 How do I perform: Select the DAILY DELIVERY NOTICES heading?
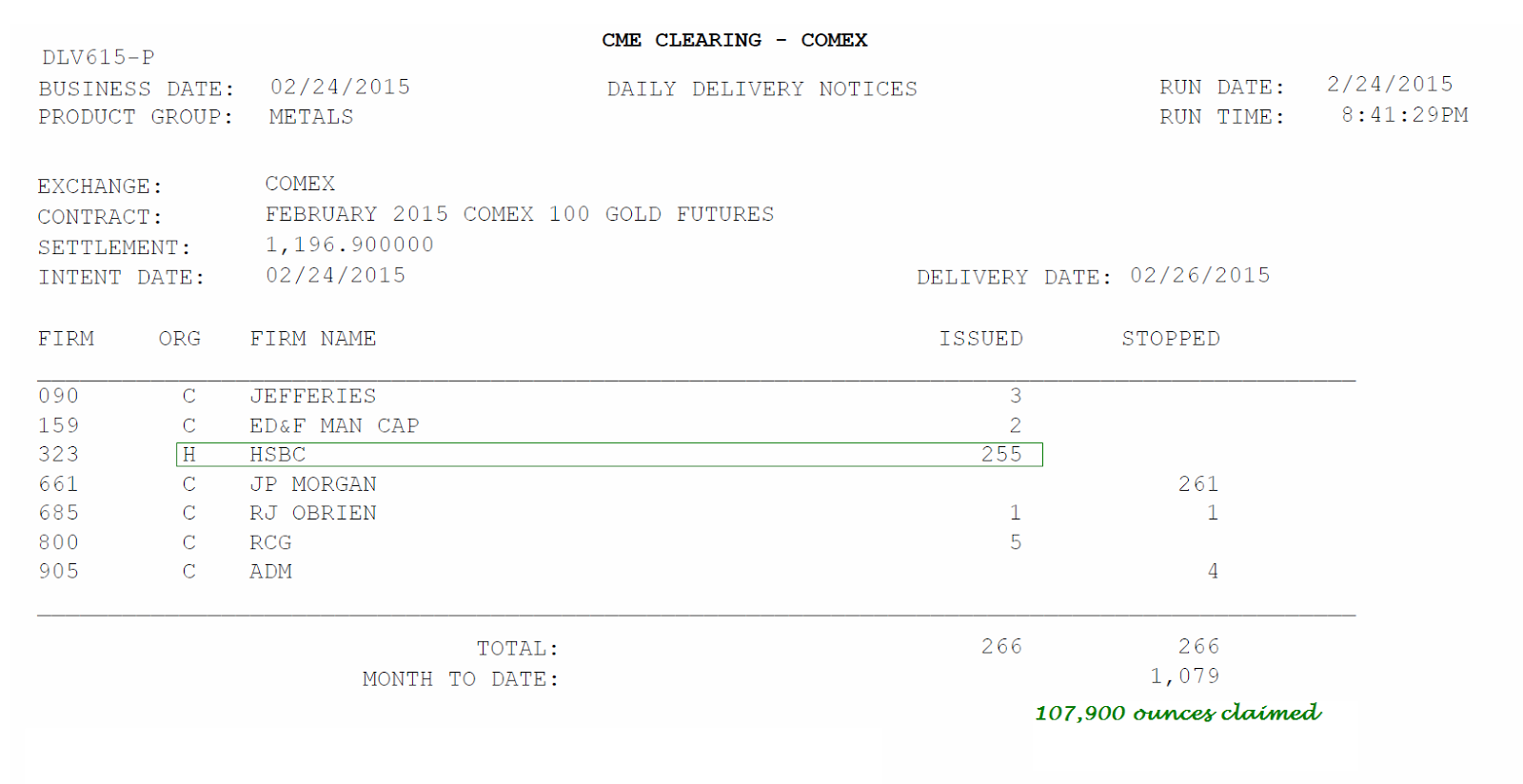pos(761,88)
